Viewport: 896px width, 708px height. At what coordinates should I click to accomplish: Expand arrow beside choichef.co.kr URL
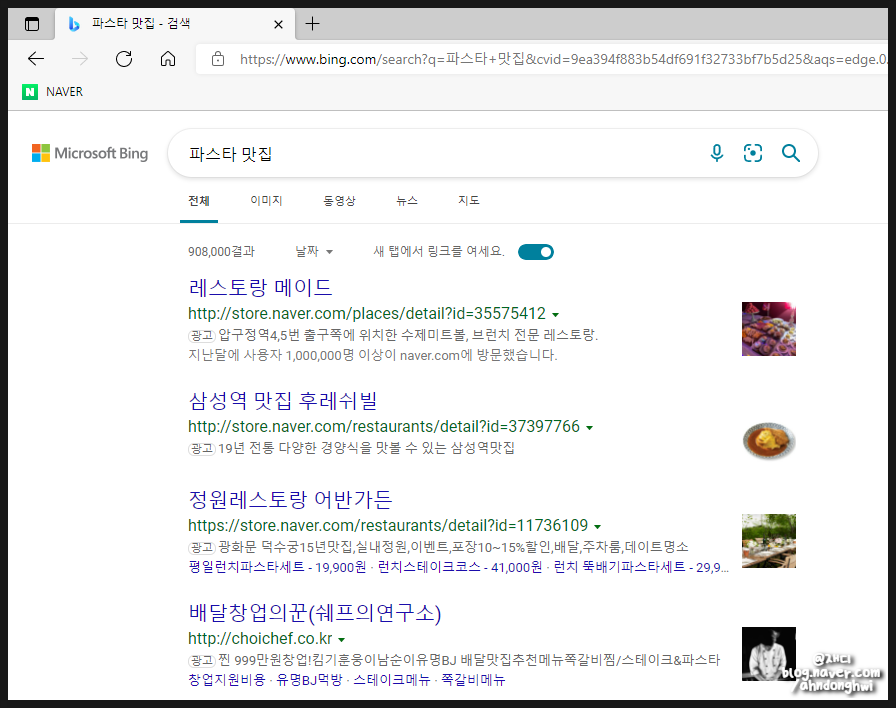pos(342,639)
